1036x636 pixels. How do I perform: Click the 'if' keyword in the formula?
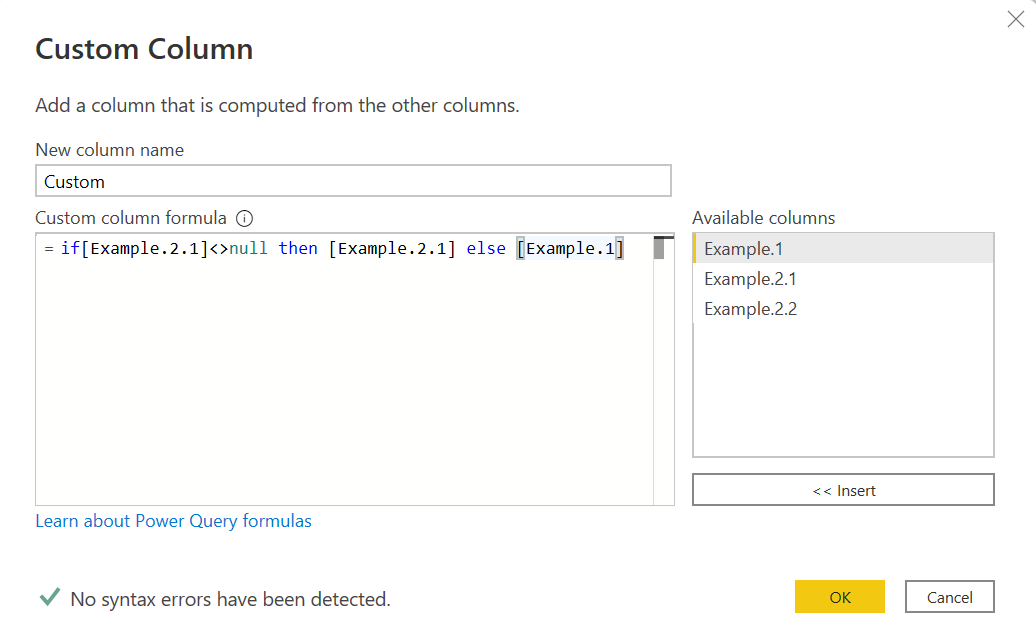pyautogui.click(x=70, y=248)
